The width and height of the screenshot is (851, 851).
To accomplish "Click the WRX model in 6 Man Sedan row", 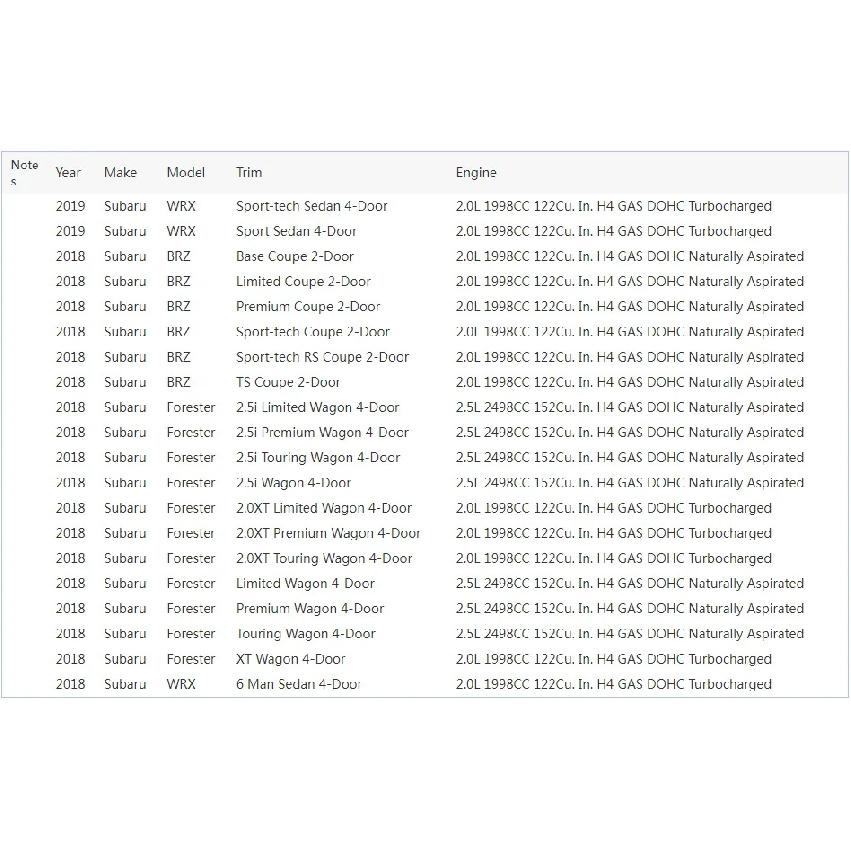I will [181, 684].
